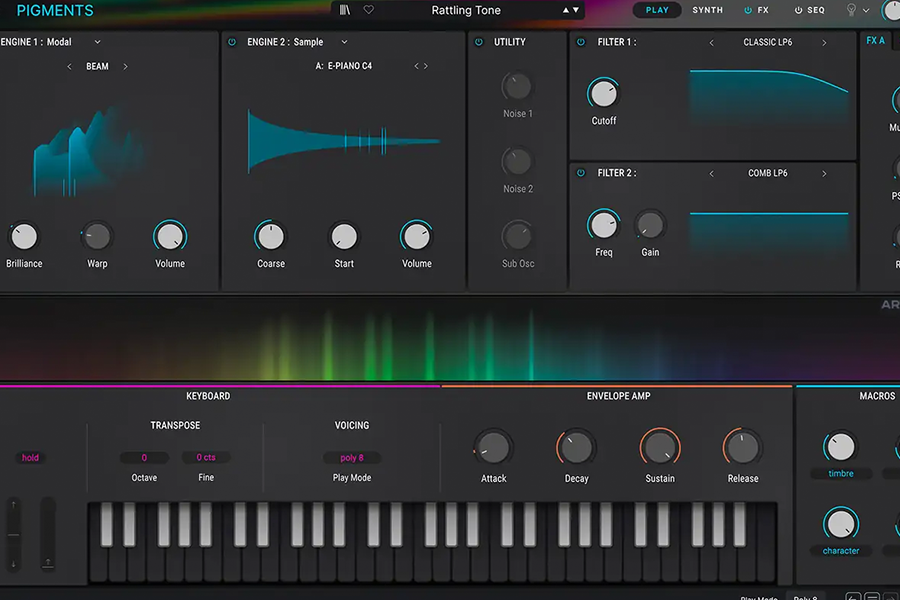Click the Filter 1 Cutoff knob
The height and width of the screenshot is (600, 900).
point(604,94)
